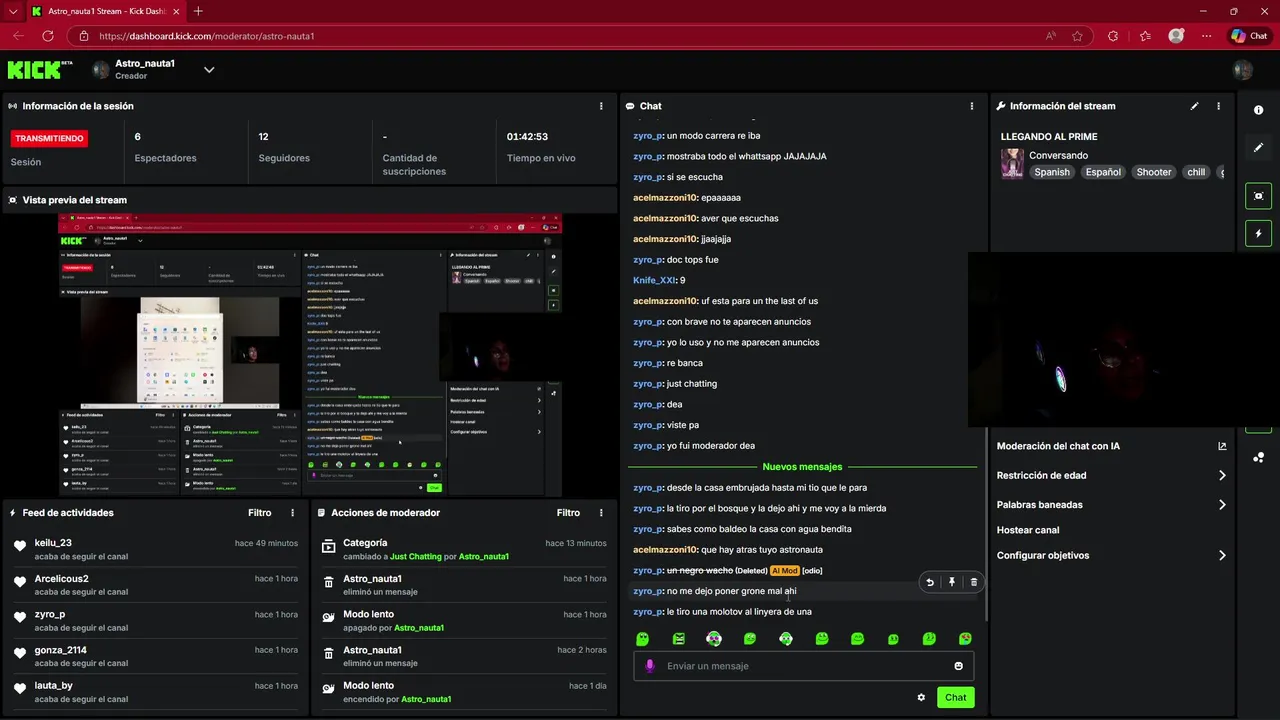
Task: Click the AI Mod badge on deleted message
Action: point(784,571)
